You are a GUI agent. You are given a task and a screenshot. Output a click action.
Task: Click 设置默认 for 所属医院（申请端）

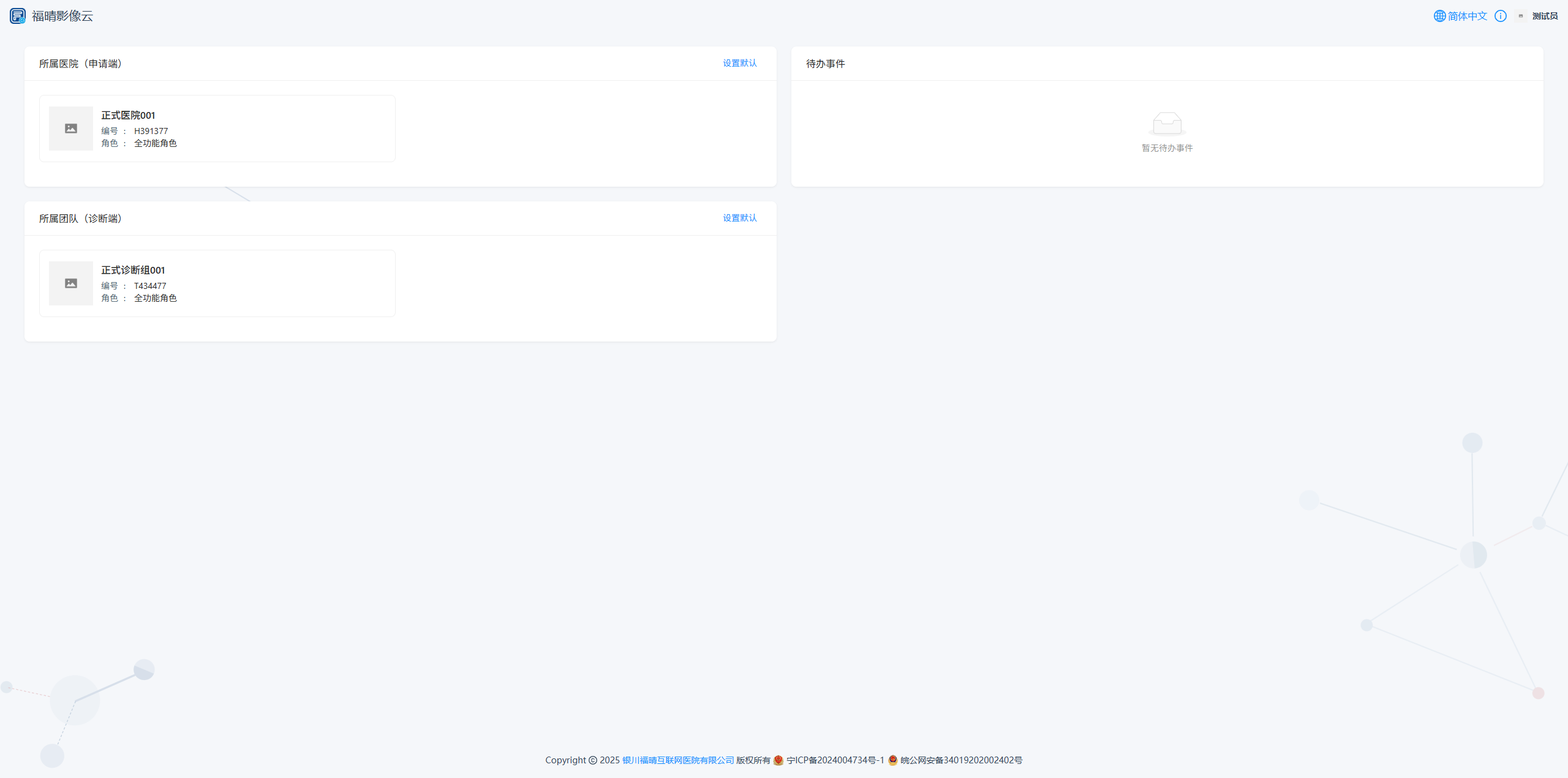[x=739, y=63]
